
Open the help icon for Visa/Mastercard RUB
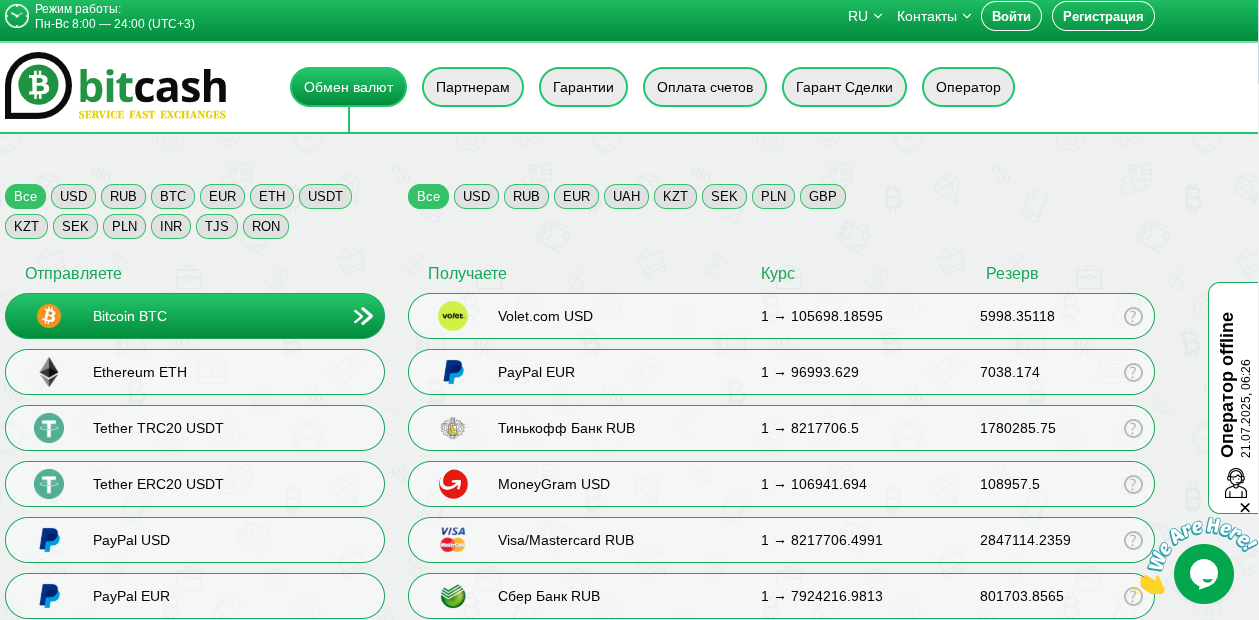[x=1133, y=540]
